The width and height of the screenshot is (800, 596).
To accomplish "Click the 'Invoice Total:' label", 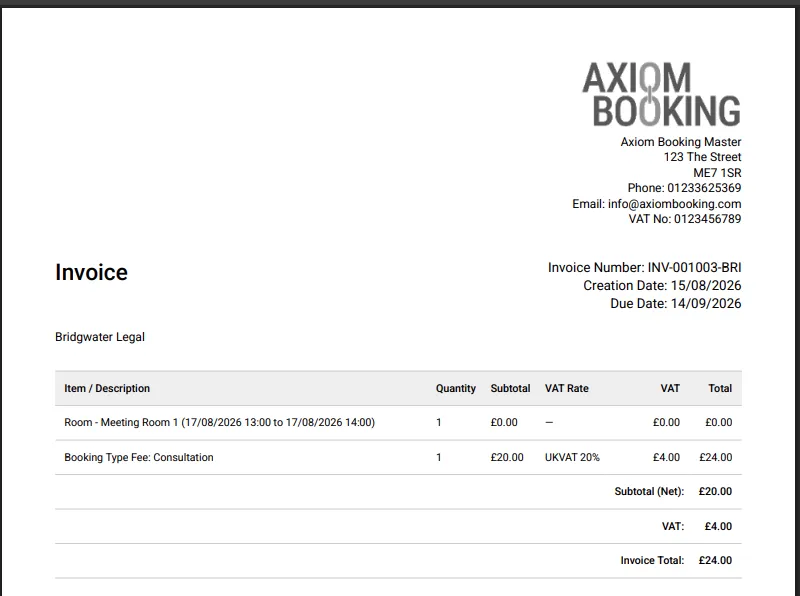I will pos(652,560).
